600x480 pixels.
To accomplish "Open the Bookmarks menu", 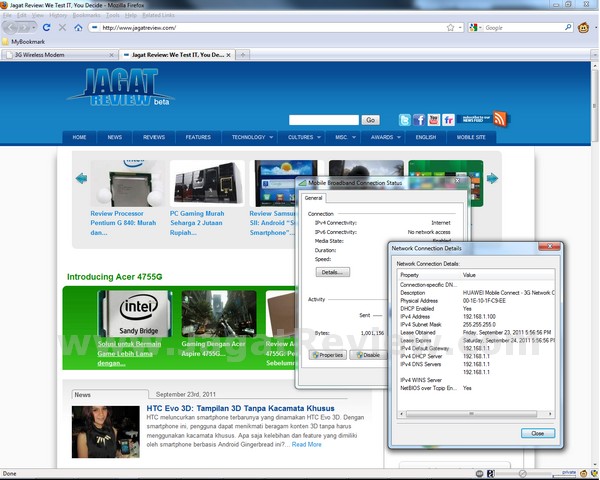I will click(x=86, y=16).
